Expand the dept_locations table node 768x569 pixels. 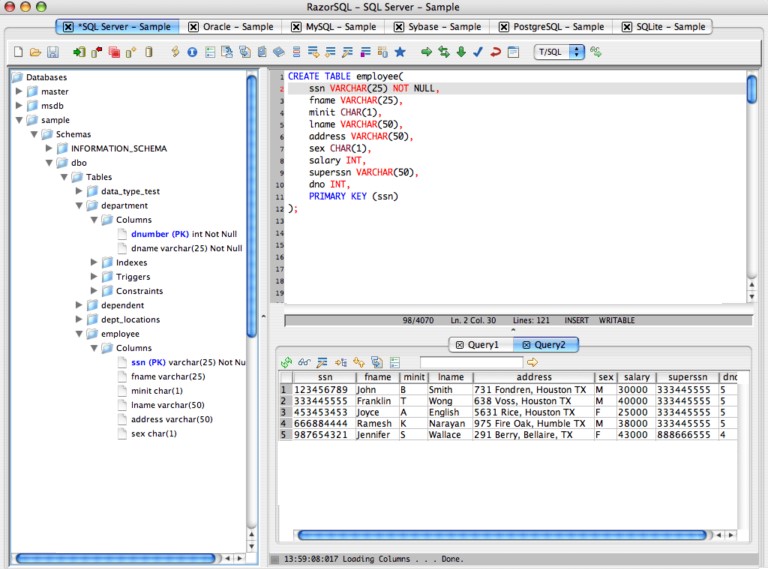coord(78,319)
